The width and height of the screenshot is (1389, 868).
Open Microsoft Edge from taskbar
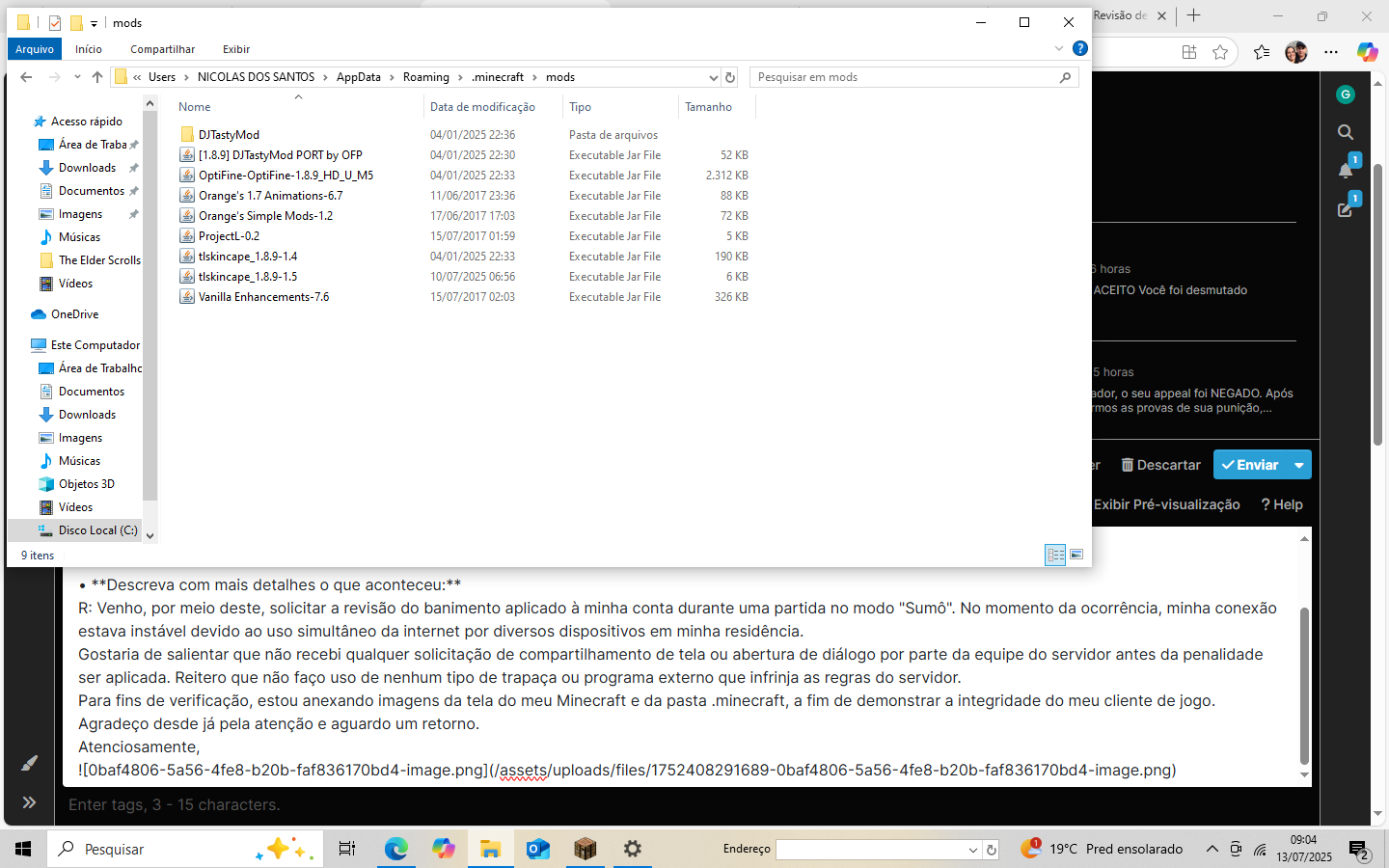point(396,849)
